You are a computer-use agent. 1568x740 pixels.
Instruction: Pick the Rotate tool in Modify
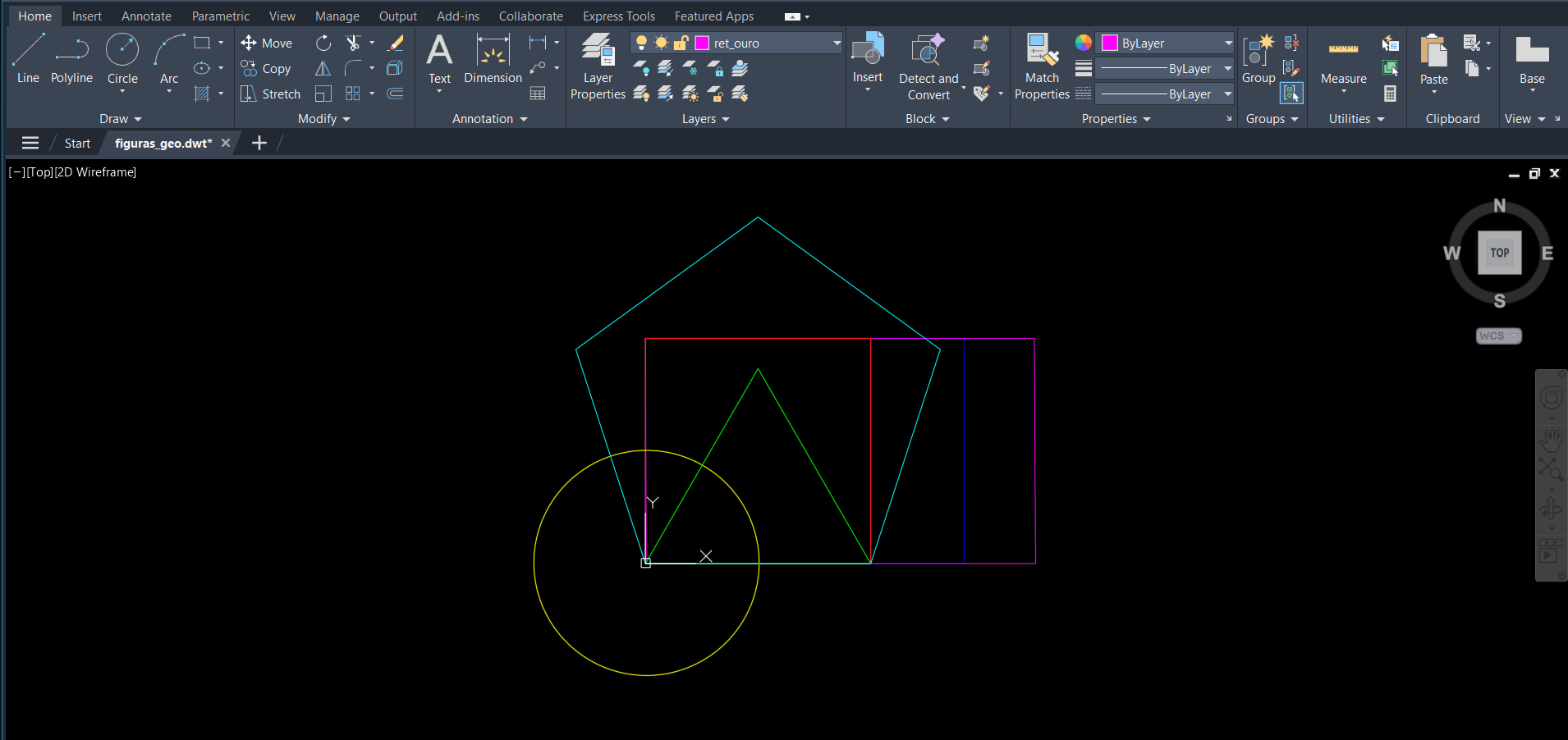click(x=323, y=43)
